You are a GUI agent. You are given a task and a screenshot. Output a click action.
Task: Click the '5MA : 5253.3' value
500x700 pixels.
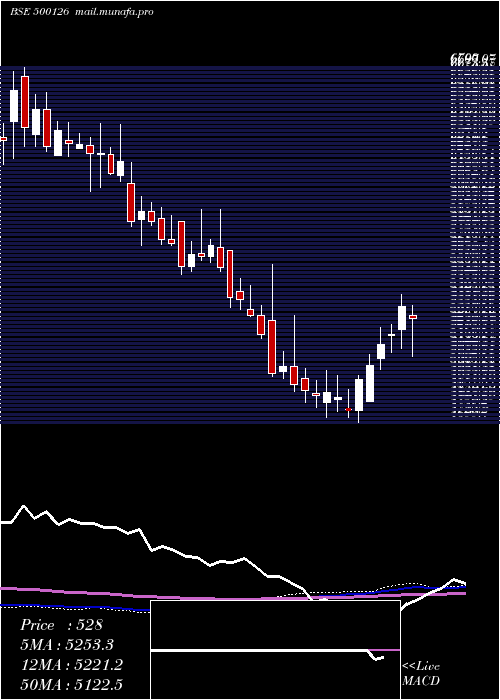point(67,645)
